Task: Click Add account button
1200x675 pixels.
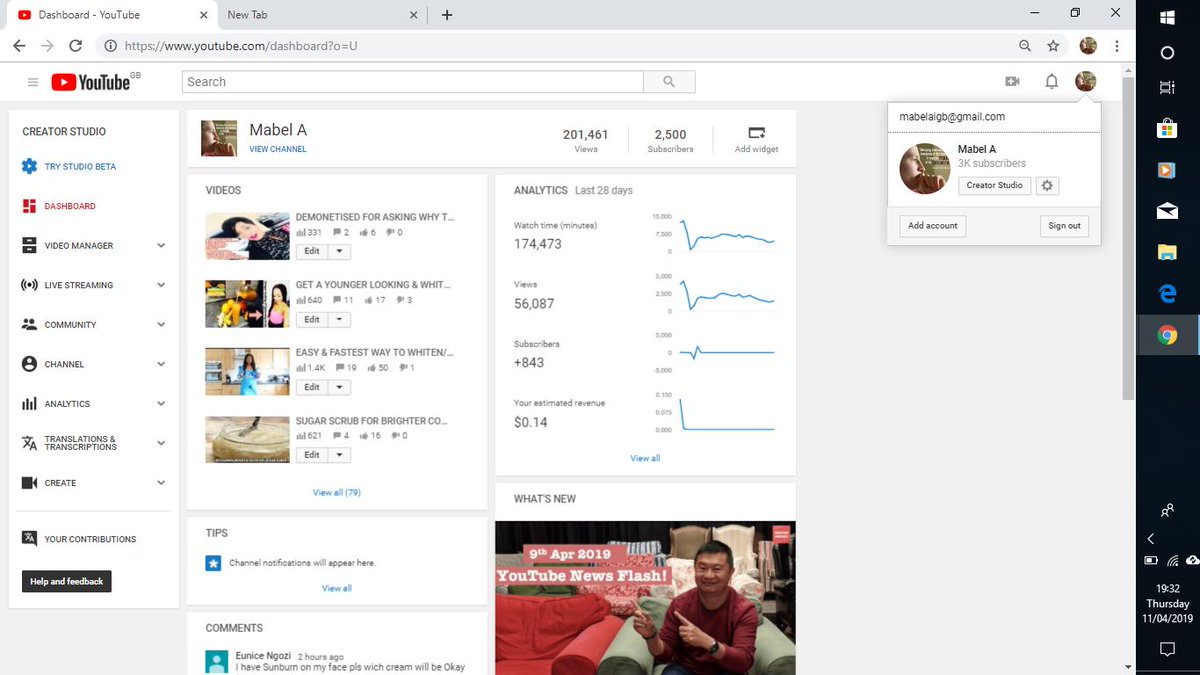Action: pyautogui.click(x=932, y=226)
